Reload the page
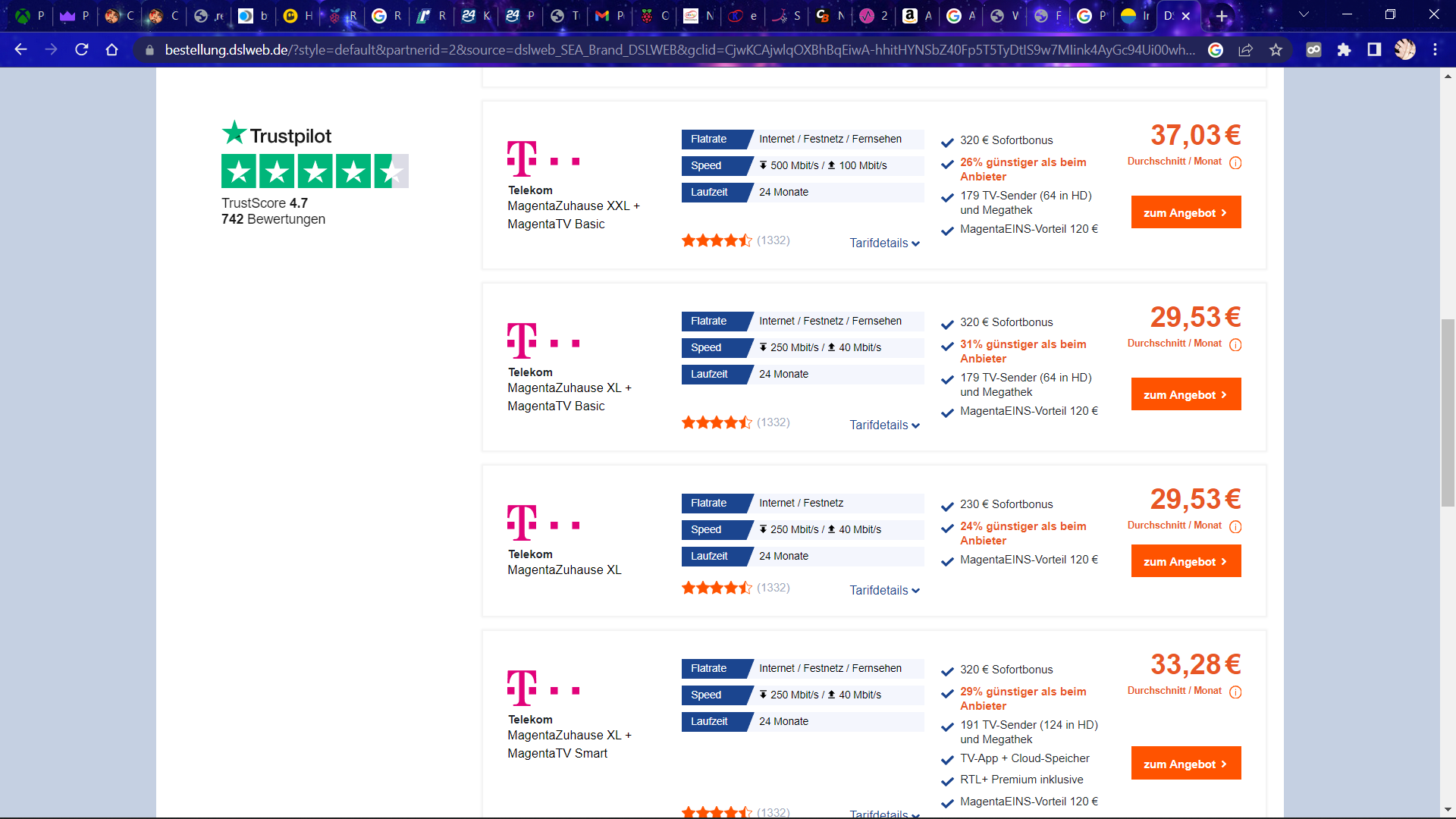 pyautogui.click(x=82, y=50)
